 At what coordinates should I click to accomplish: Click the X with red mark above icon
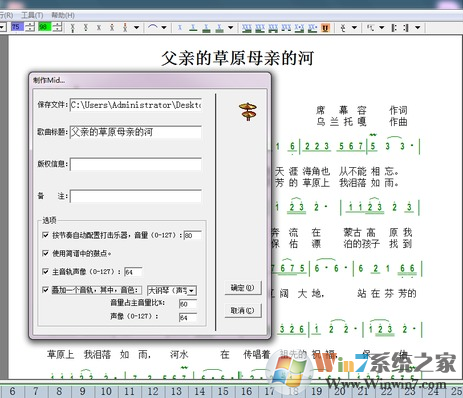(x=125, y=27)
